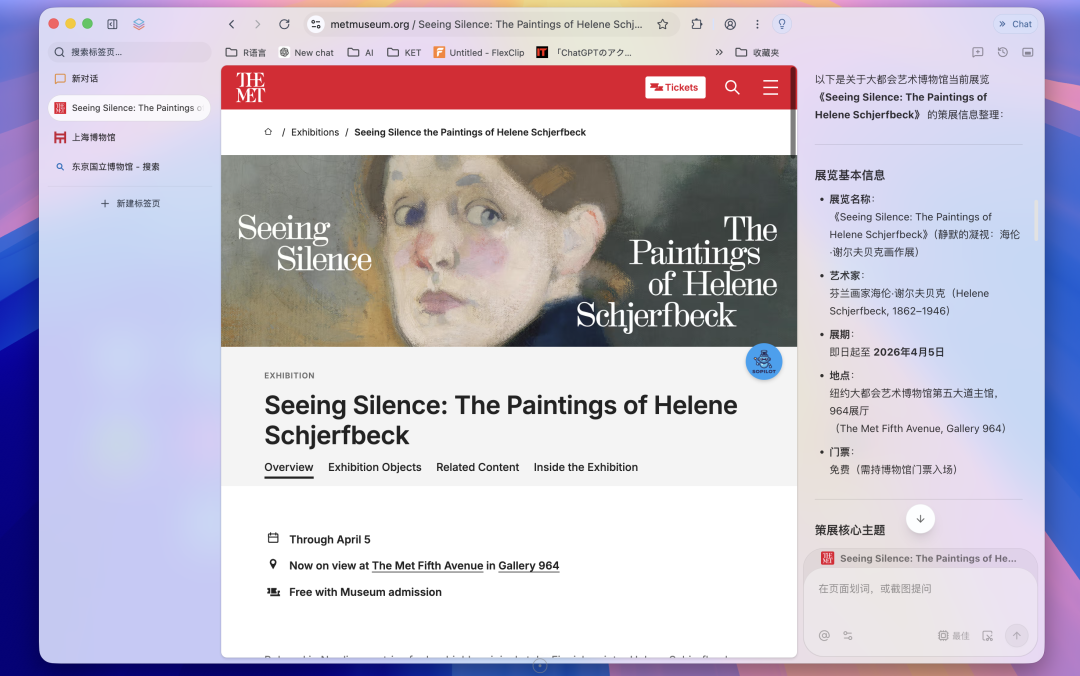
Task: Open chat history clock icon
Action: pos(1003,52)
